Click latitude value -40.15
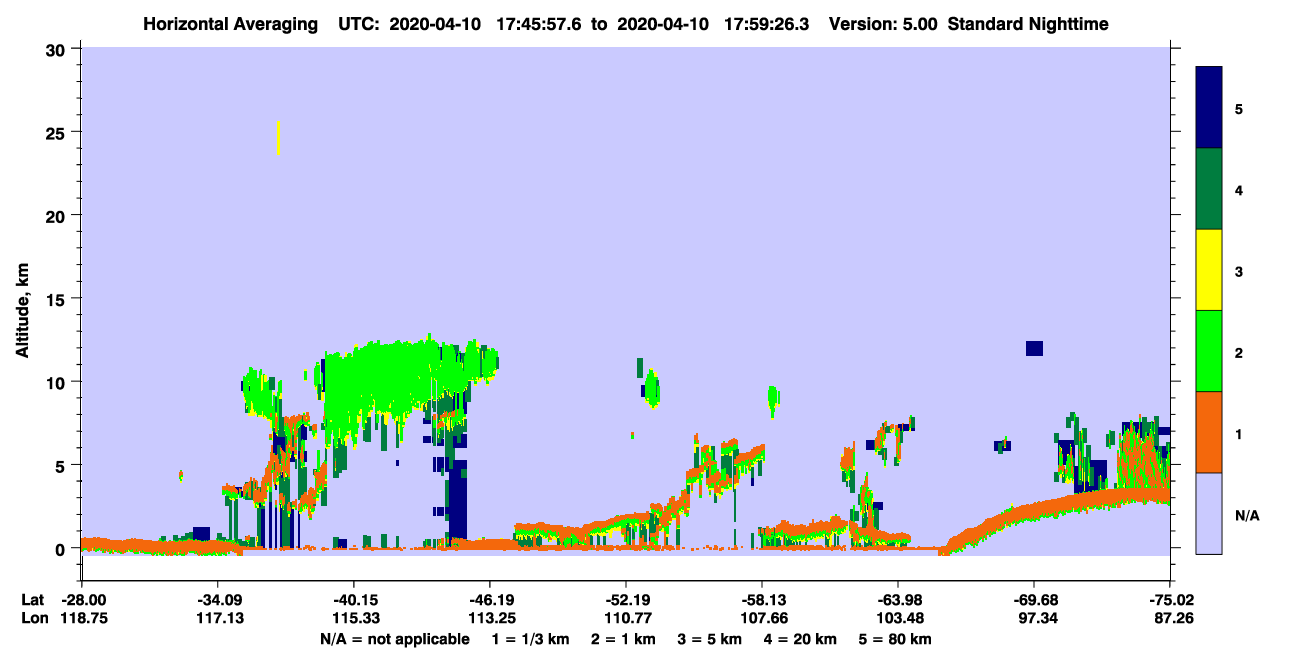The image size is (1300, 667). [x=353, y=600]
